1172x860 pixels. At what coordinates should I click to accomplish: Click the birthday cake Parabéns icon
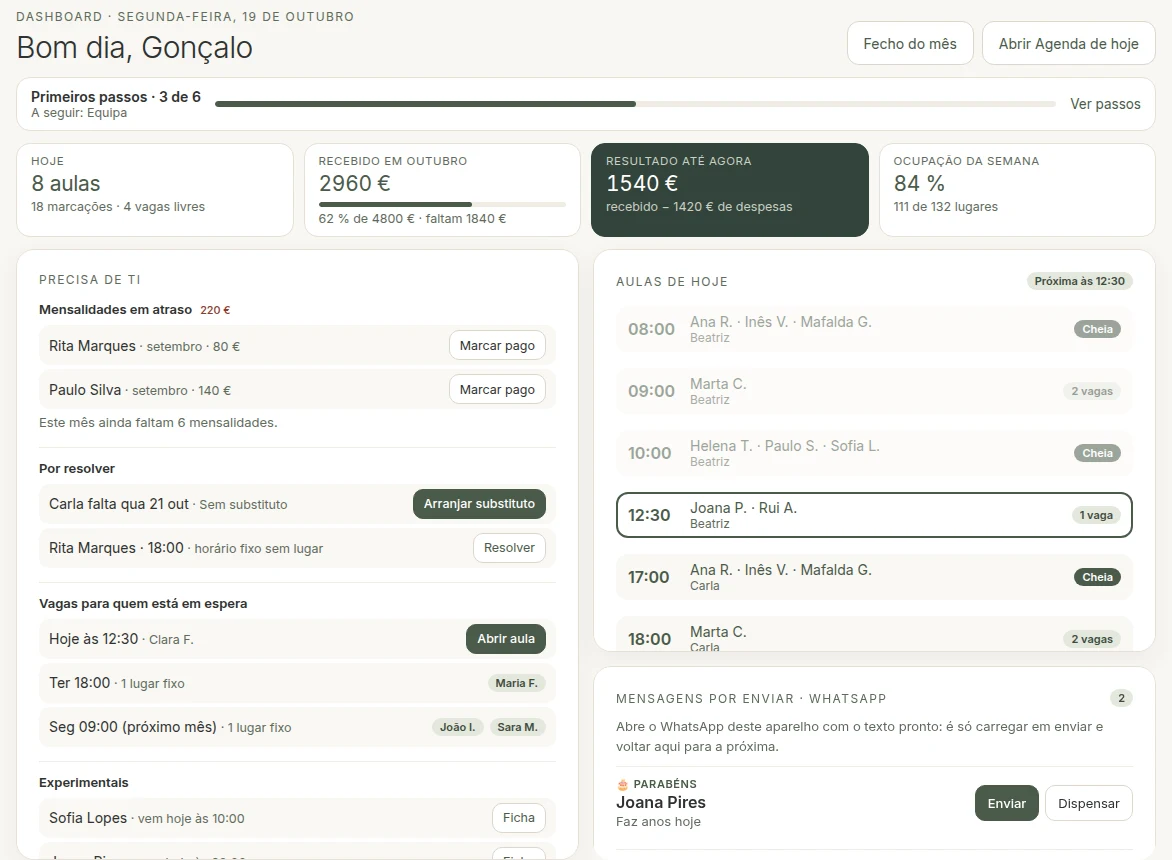pyautogui.click(x=623, y=784)
